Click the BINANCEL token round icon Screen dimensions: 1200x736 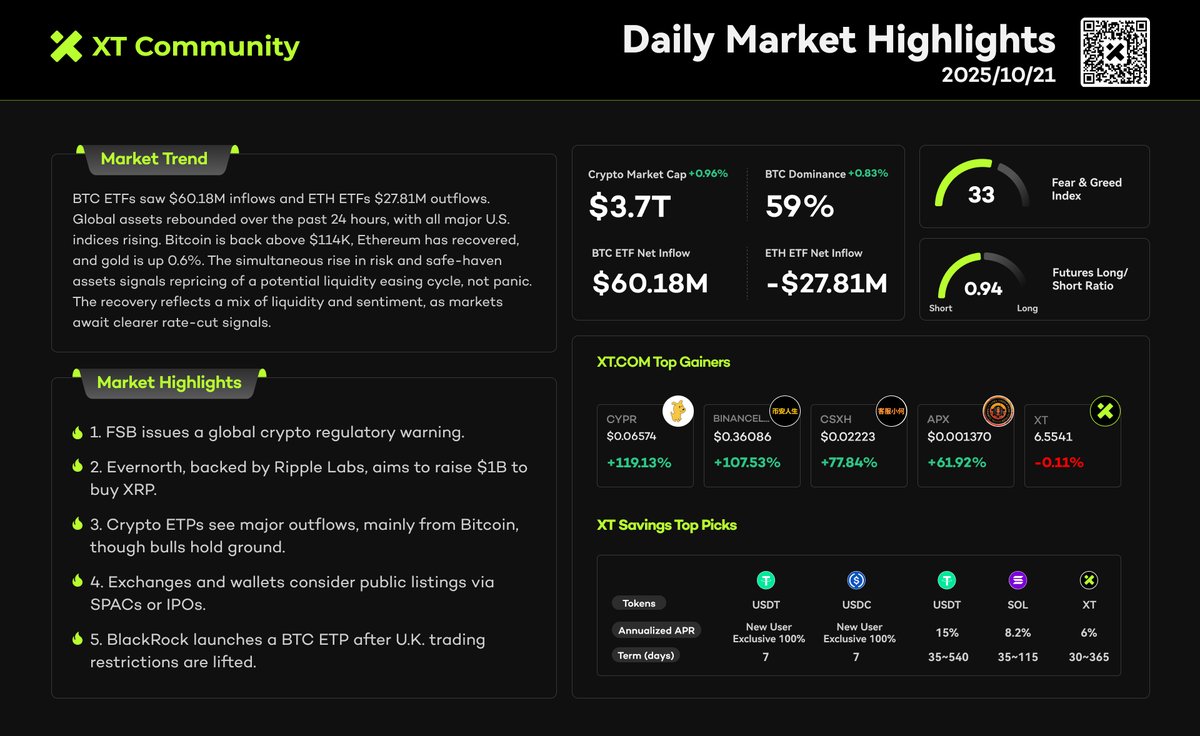click(x=785, y=410)
